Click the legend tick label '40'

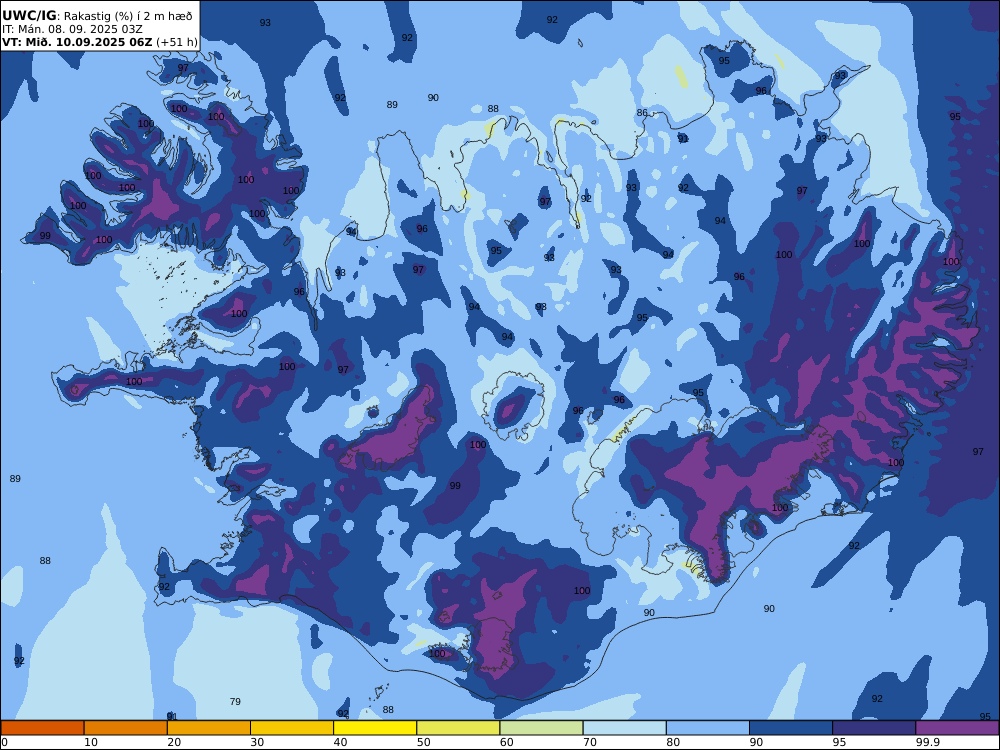[x=341, y=742]
